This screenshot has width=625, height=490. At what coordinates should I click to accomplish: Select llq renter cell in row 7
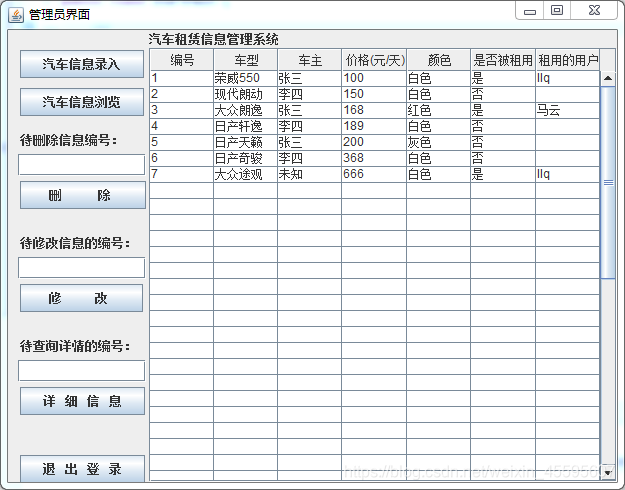pyautogui.click(x=568, y=174)
